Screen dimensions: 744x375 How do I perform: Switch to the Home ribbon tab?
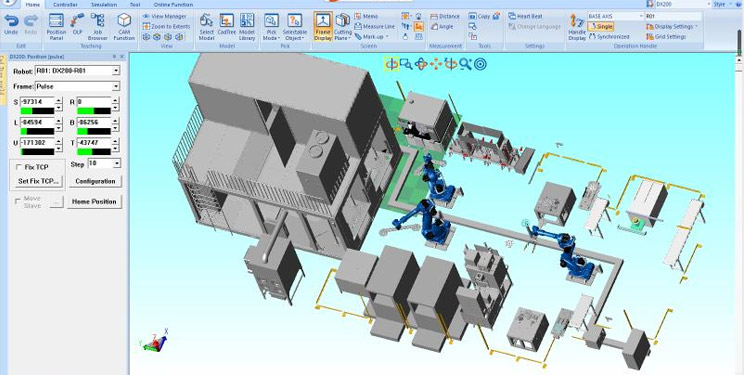pos(32,5)
